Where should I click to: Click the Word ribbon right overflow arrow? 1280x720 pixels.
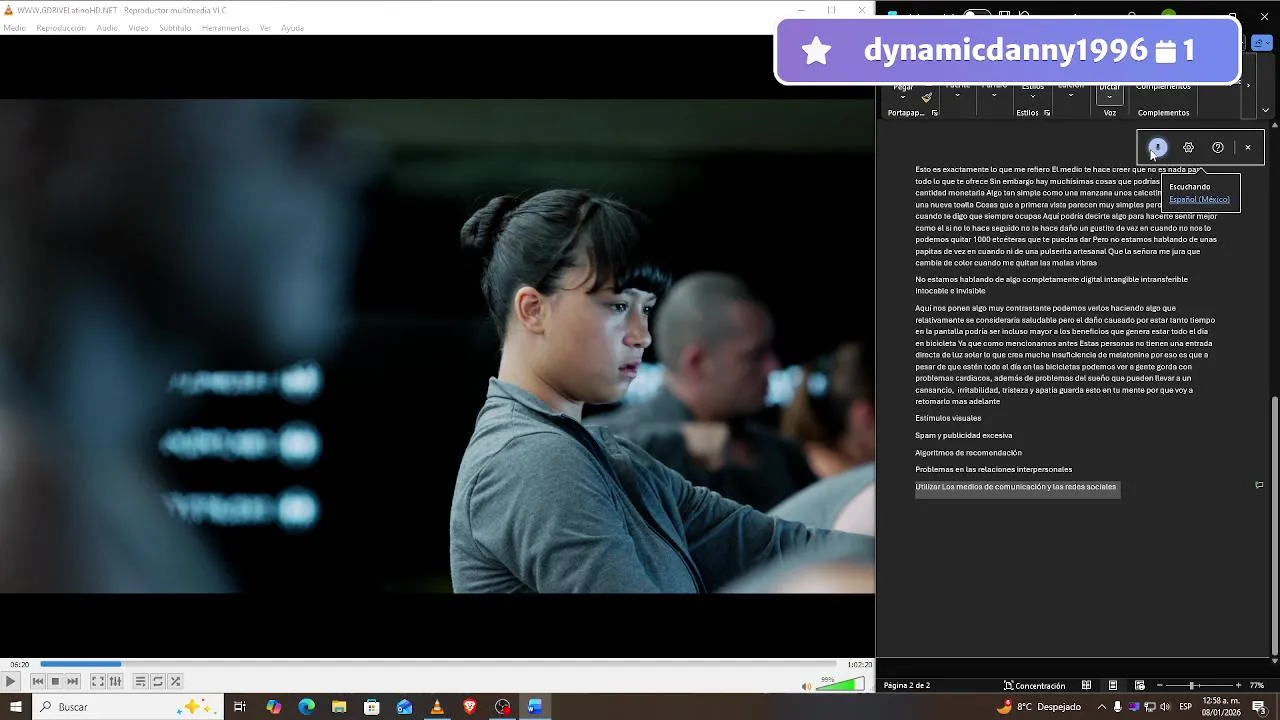[x=1248, y=85]
